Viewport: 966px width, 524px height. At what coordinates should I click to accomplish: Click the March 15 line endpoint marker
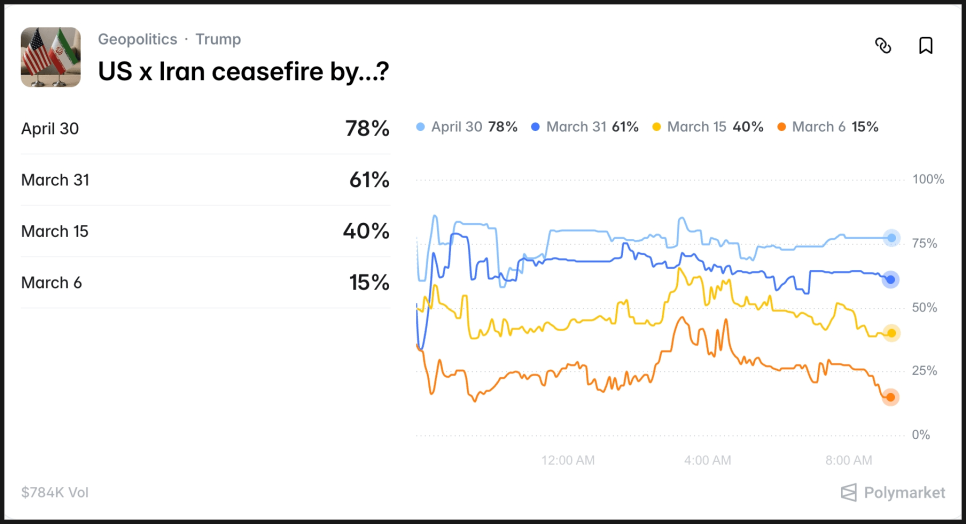(891, 333)
